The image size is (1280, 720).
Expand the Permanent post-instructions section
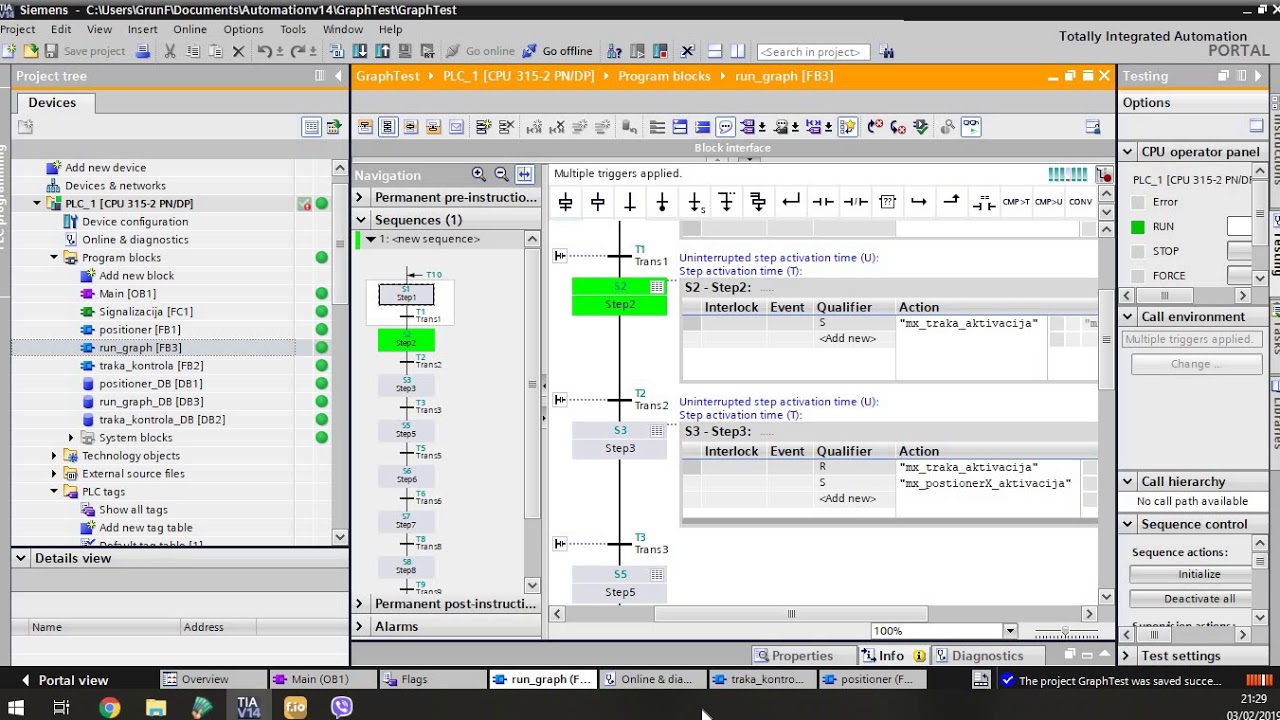click(x=359, y=604)
